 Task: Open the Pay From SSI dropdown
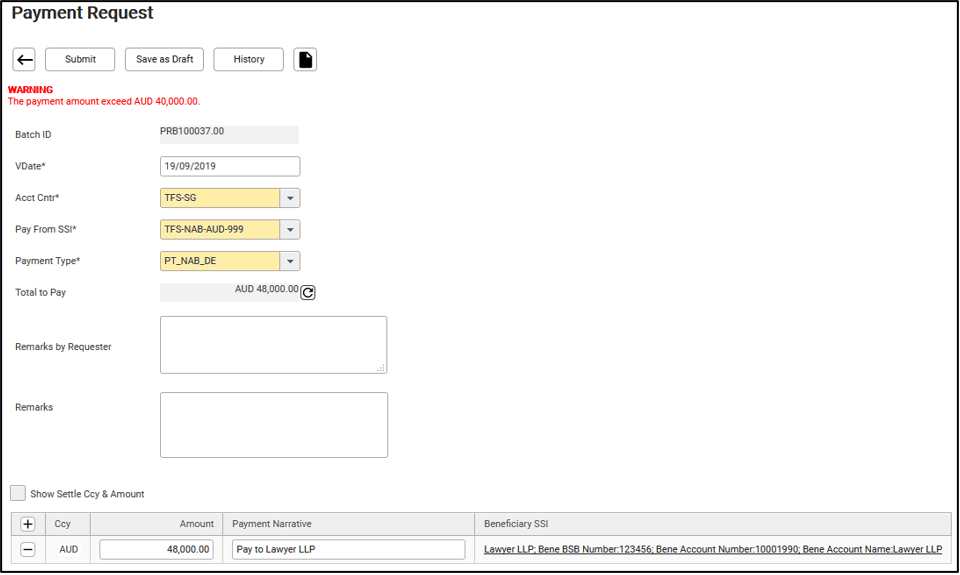(x=289, y=230)
